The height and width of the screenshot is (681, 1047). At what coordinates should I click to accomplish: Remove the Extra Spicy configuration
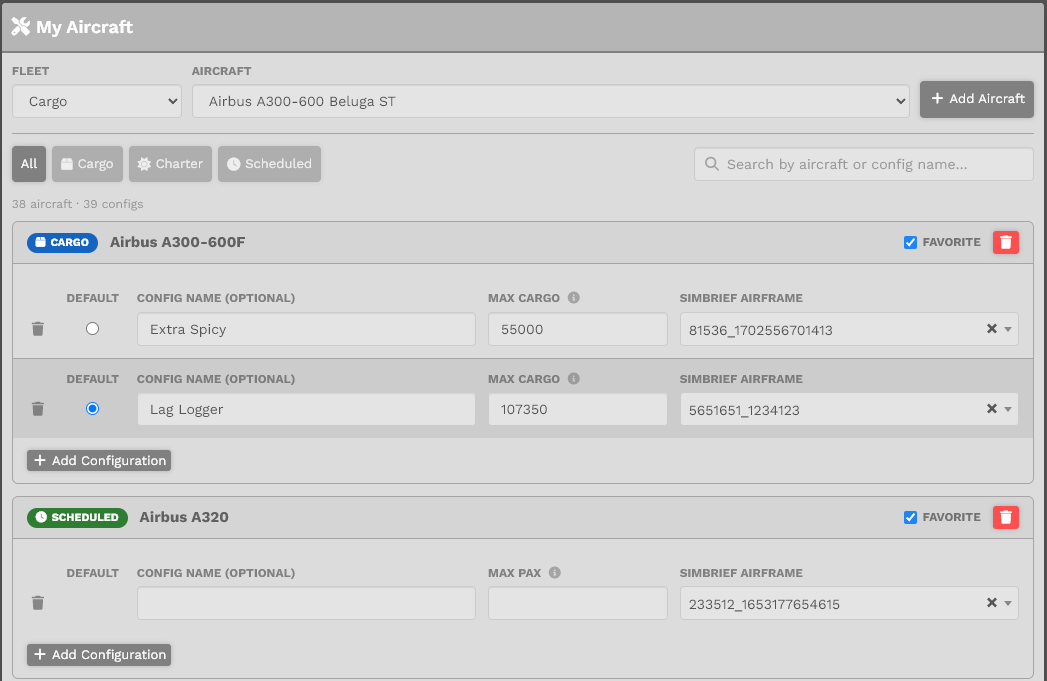38,329
